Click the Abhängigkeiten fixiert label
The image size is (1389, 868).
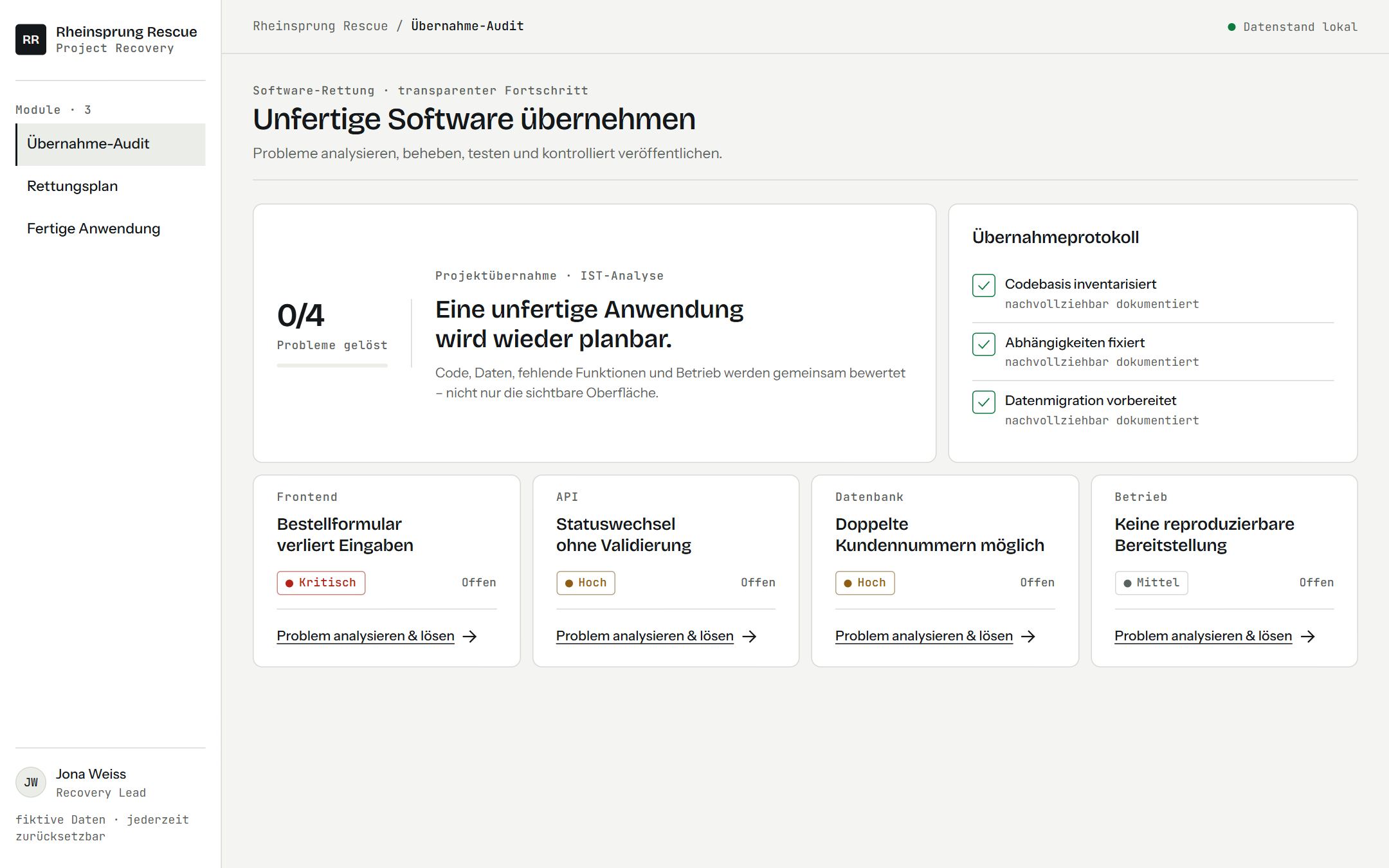point(1075,343)
